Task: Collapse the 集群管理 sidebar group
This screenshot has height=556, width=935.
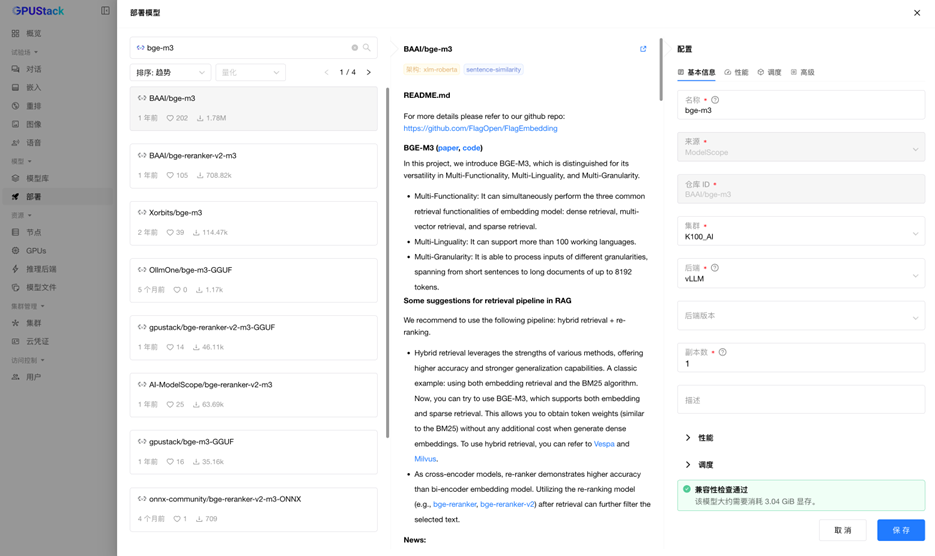Action: 28,306
